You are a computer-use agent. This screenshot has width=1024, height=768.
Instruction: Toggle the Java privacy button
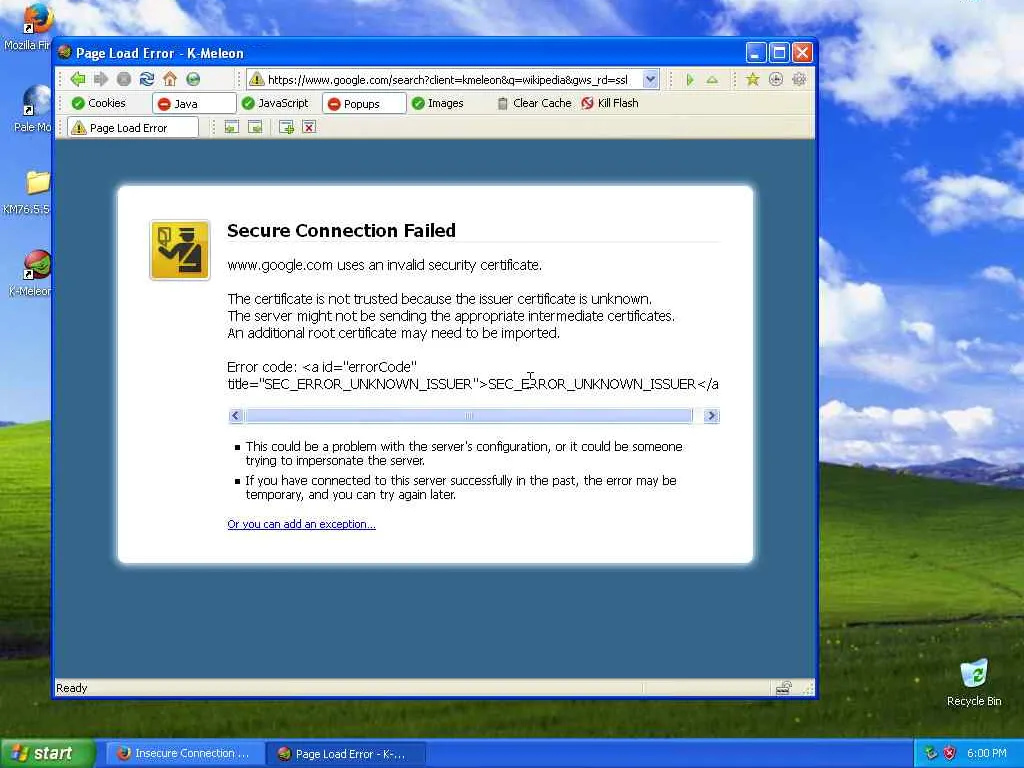tap(194, 103)
